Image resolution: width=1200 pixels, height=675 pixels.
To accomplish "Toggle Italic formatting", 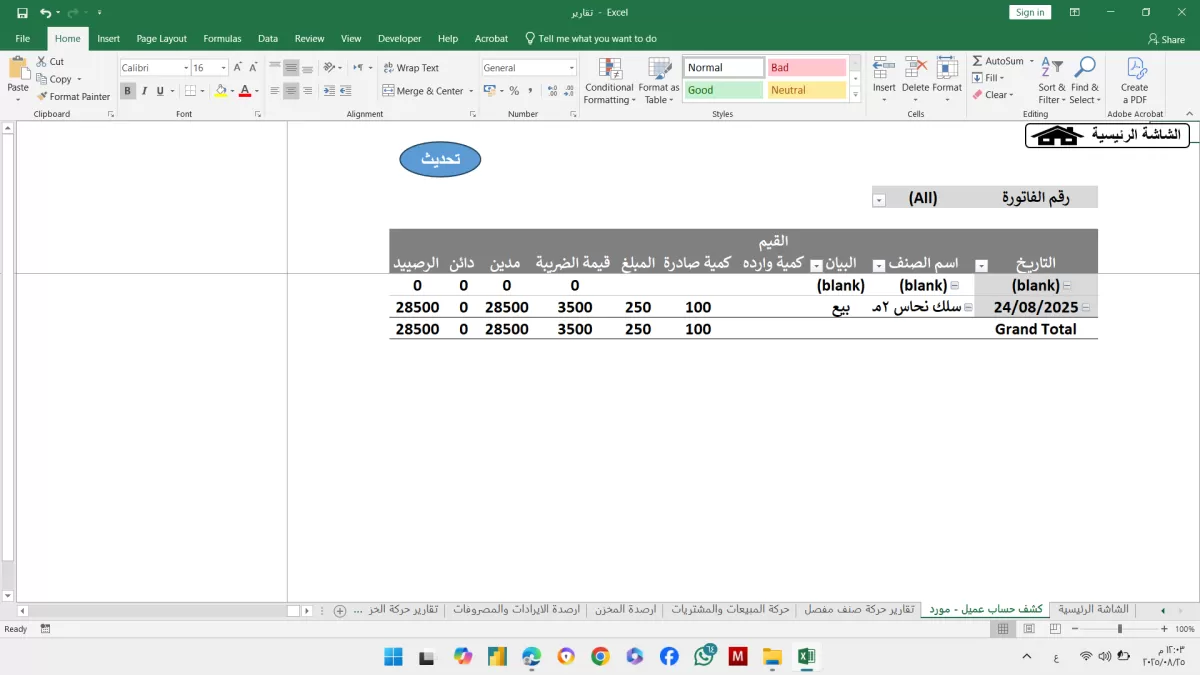I will [x=144, y=91].
